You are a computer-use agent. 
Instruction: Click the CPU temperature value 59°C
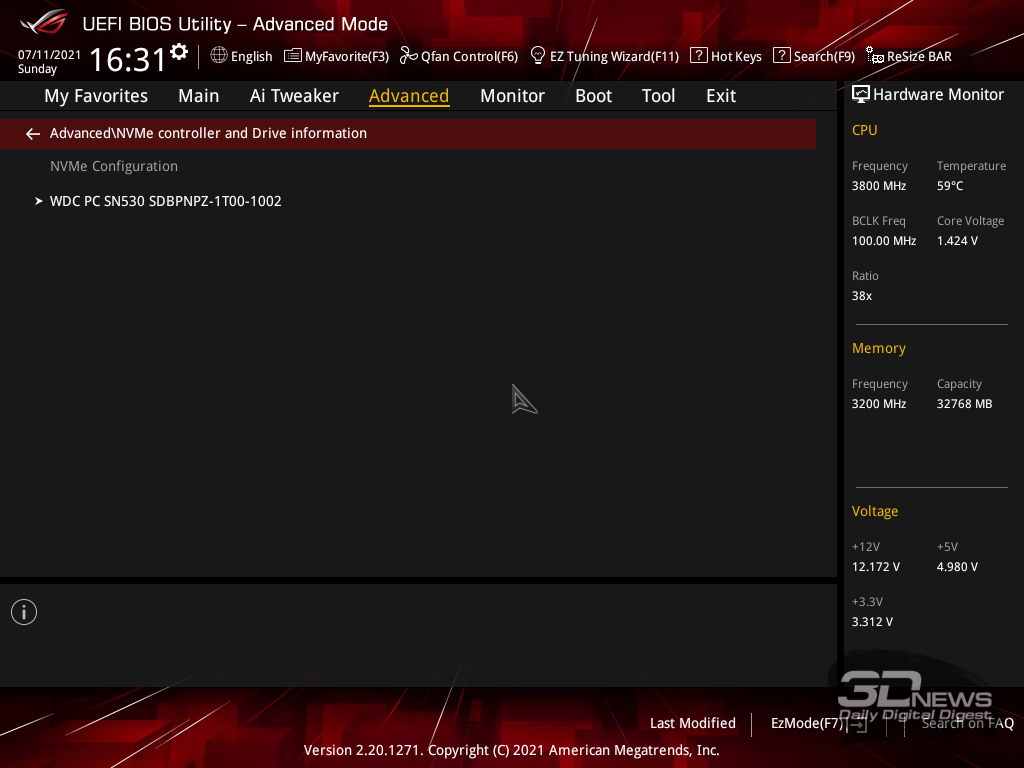[x=950, y=185]
